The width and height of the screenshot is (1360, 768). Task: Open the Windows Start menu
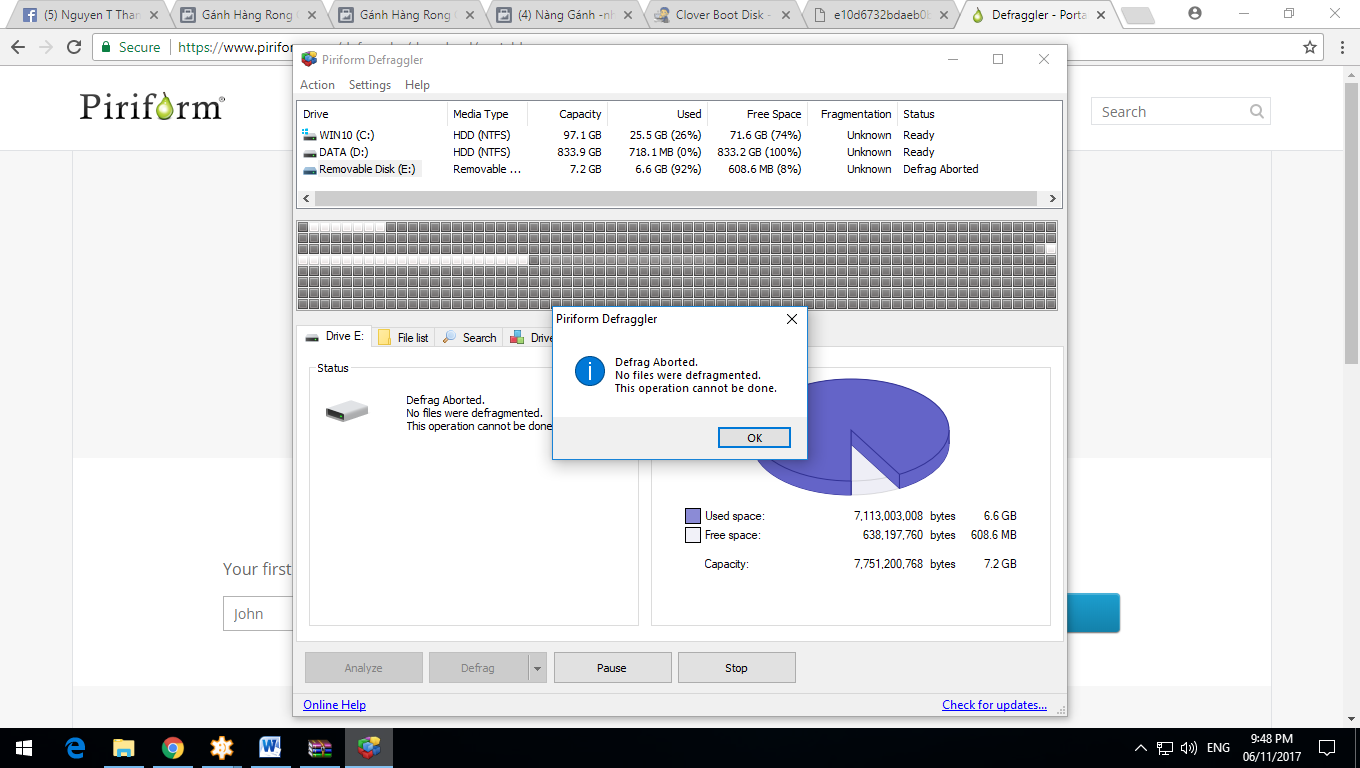24,748
